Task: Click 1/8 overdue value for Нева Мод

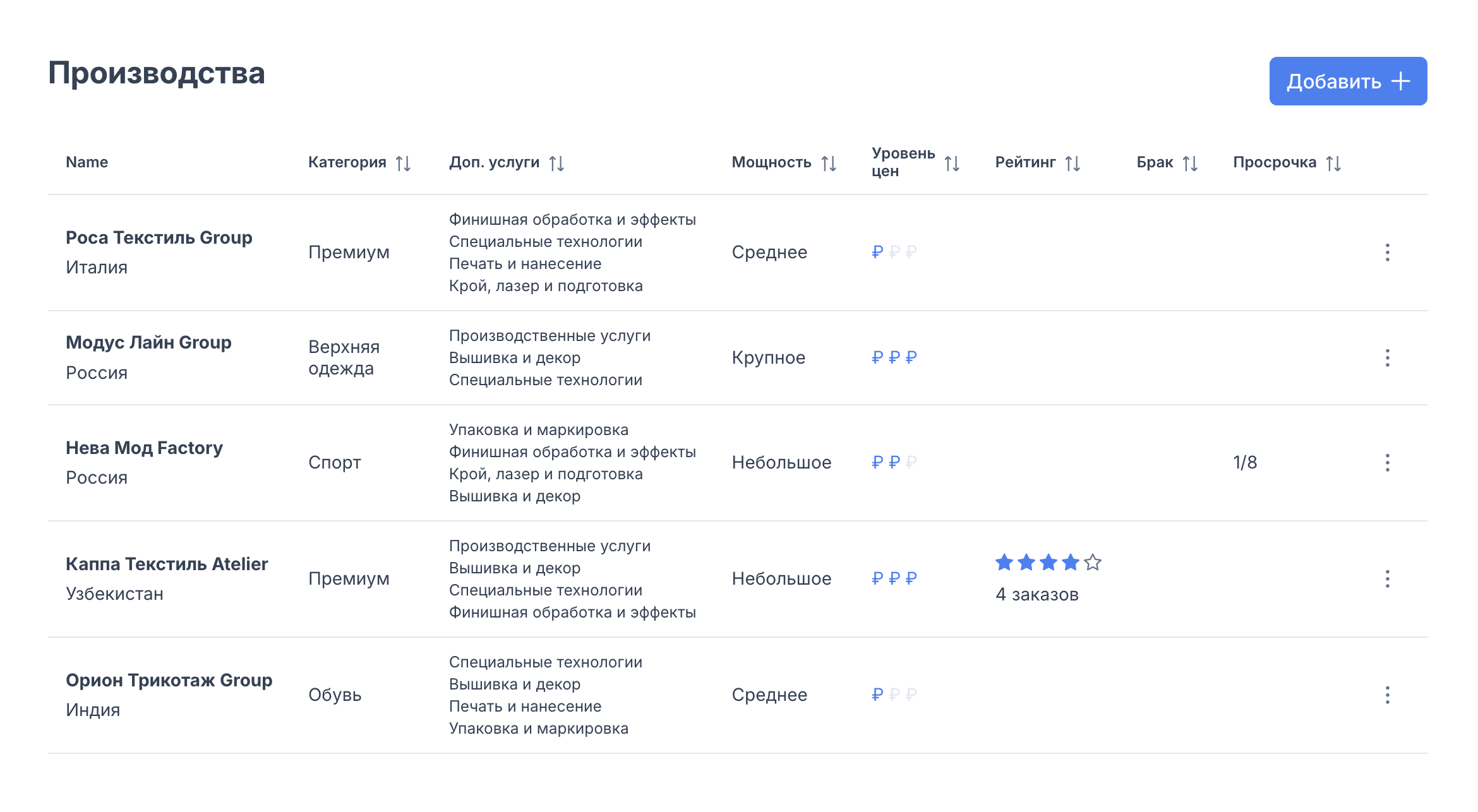Action: [1245, 462]
